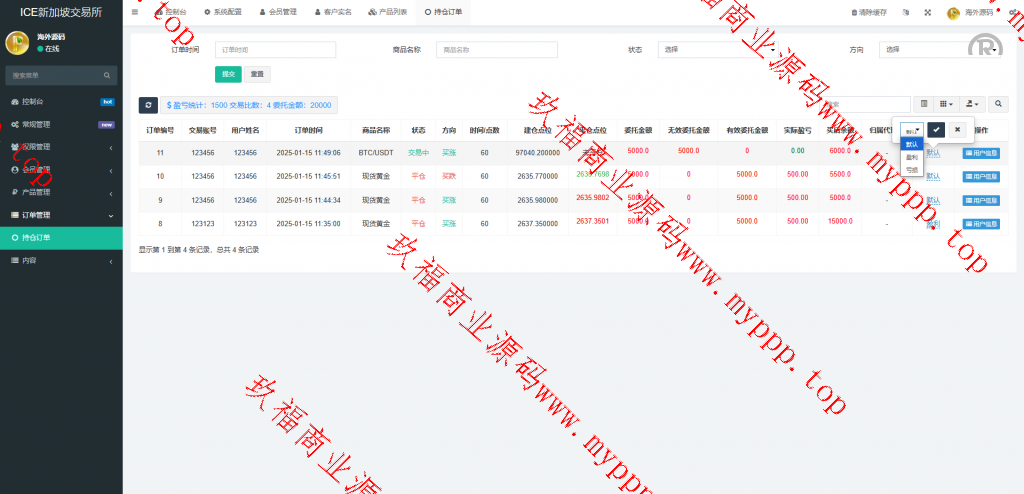The height and width of the screenshot is (494, 1024).
Task: Confirm inline edit with the checkmark button
Action: (x=936, y=129)
